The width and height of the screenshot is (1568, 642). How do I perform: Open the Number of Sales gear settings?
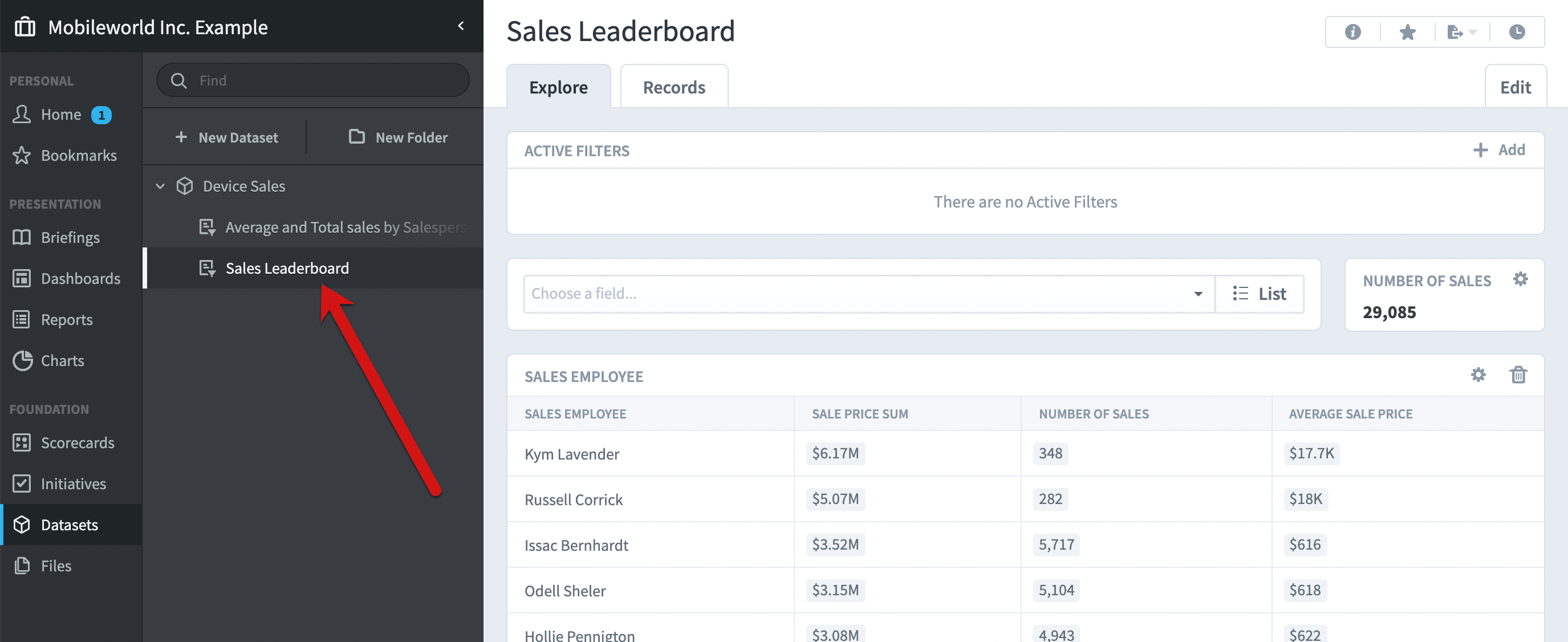point(1521,279)
